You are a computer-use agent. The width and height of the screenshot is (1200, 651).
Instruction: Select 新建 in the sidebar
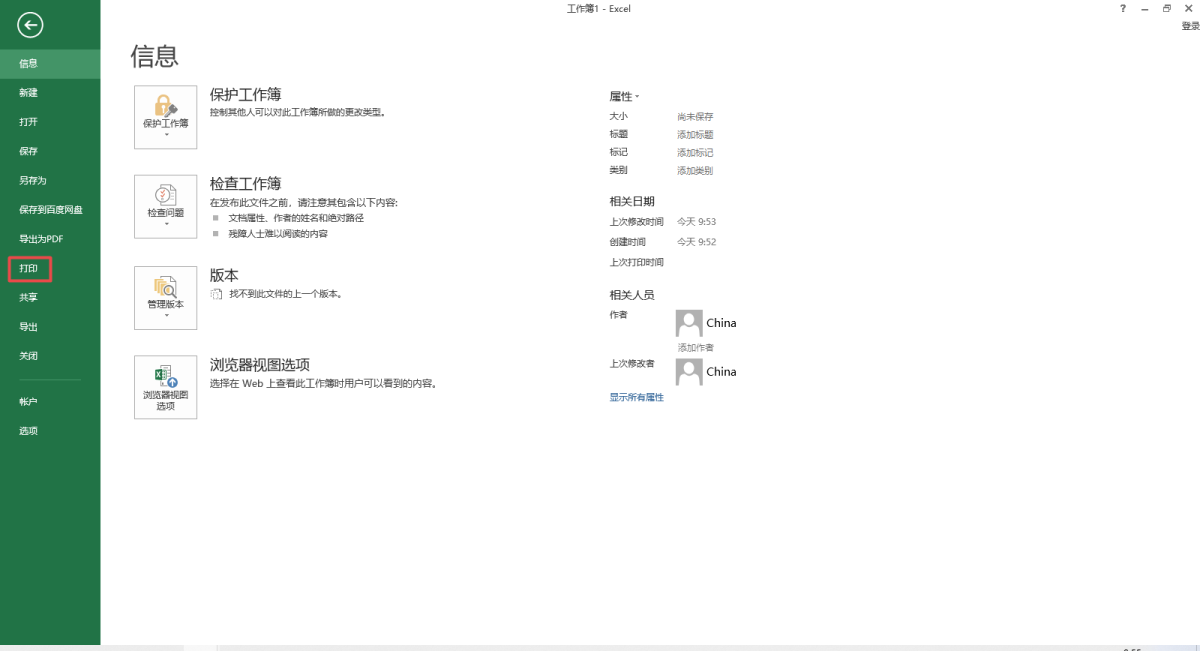[x=50, y=93]
